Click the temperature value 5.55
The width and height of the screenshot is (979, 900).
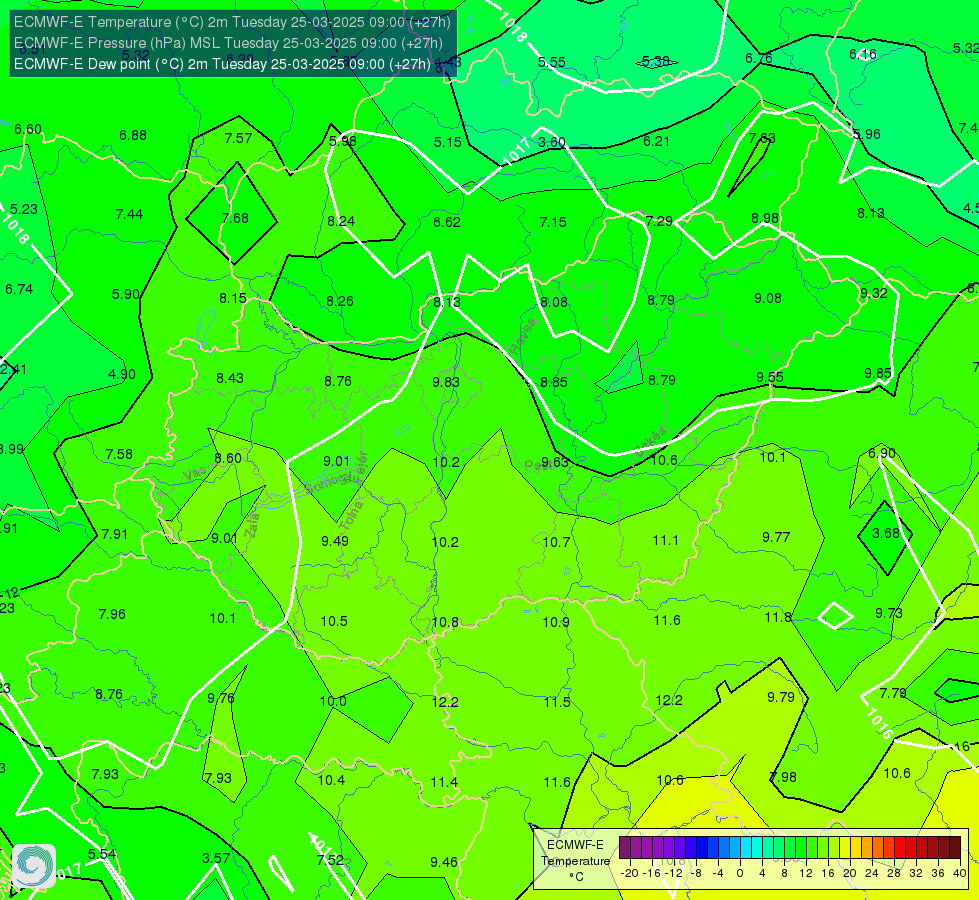pyautogui.click(x=552, y=62)
